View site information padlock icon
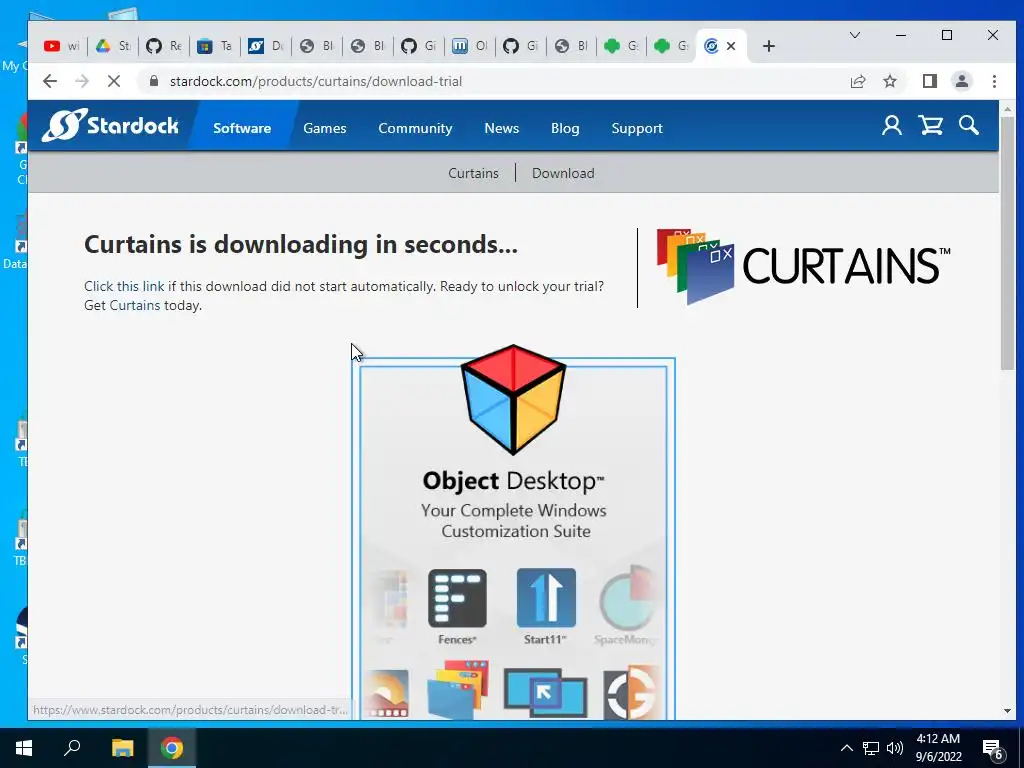Screen dimensions: 1024x768 coord(154,81)
